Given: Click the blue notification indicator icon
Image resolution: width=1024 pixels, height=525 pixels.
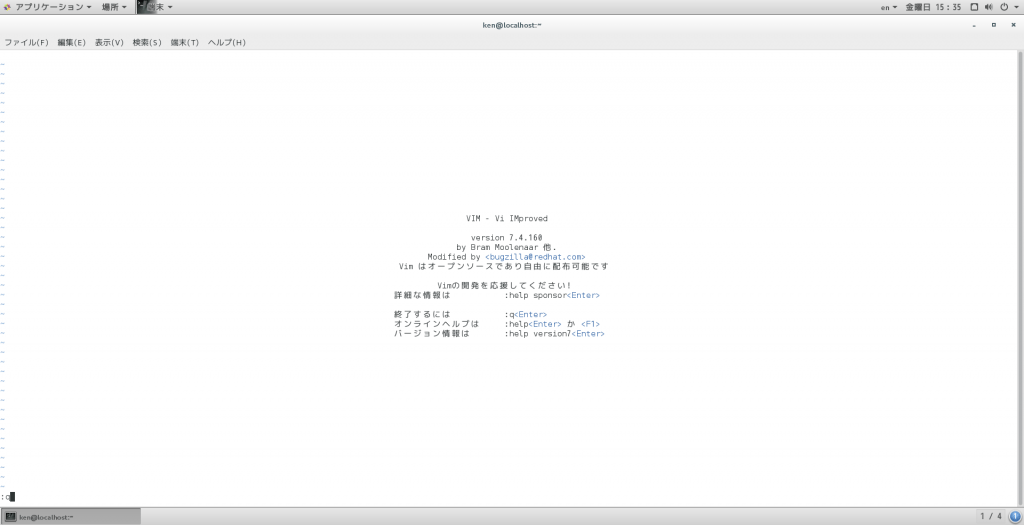Looking at the screenshot, I should pos(1015,517).
